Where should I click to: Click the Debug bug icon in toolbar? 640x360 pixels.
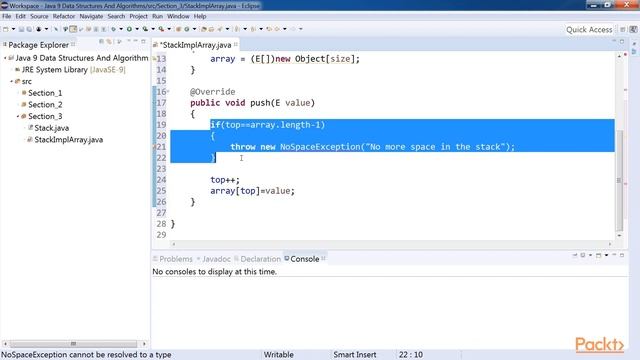click(113, 29)
